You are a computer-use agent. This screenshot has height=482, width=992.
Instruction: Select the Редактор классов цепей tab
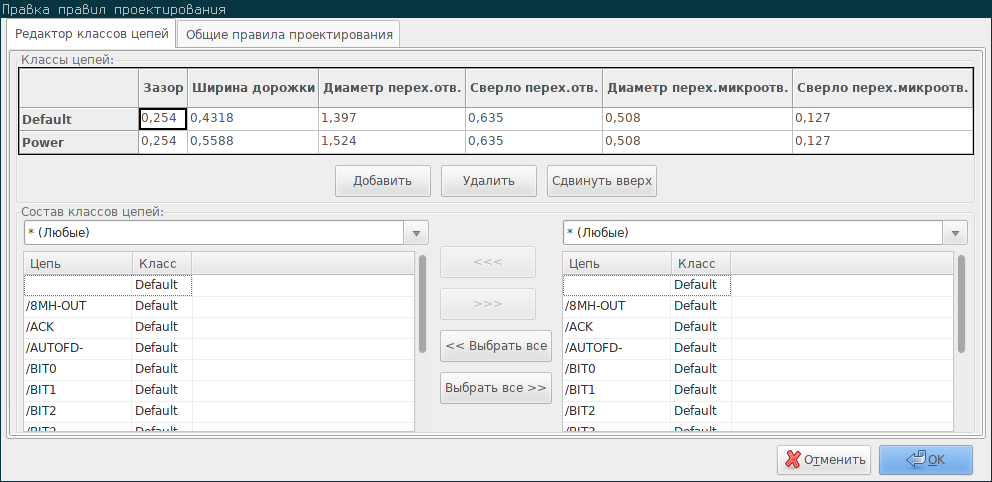pos(92,34)
